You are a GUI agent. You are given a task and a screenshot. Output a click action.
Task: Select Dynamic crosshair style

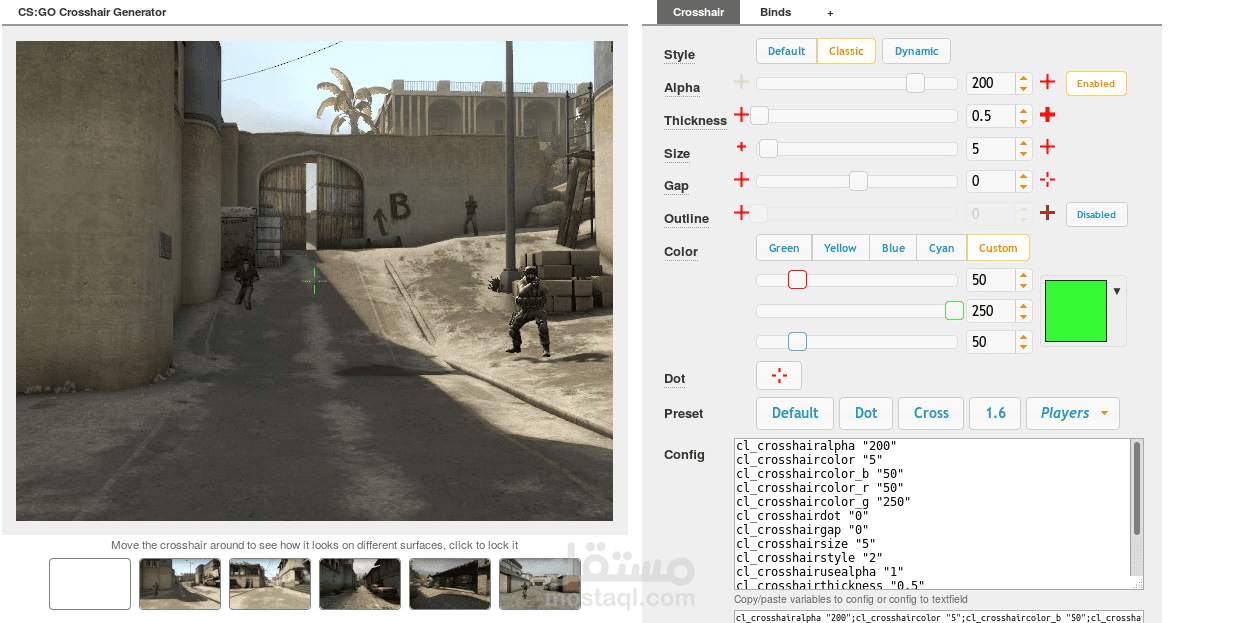(916, 51)
